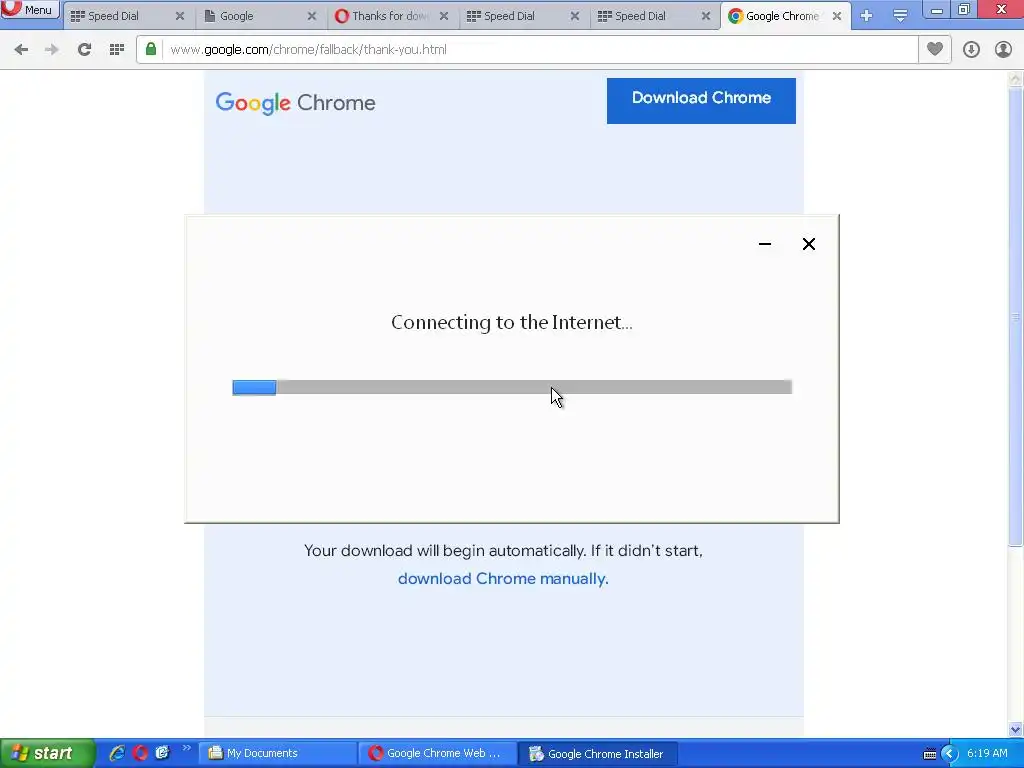
Task: Open My Documents taskbar button
Action: pyautogui.click(x=277, y=754)
